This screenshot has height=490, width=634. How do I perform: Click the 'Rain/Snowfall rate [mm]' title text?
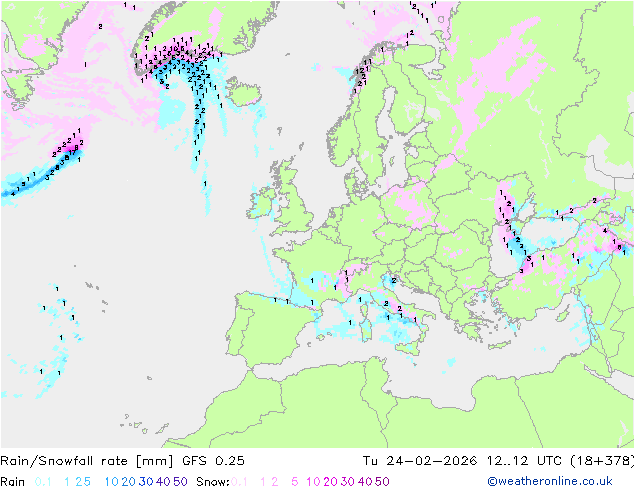(x=87, y=461)
